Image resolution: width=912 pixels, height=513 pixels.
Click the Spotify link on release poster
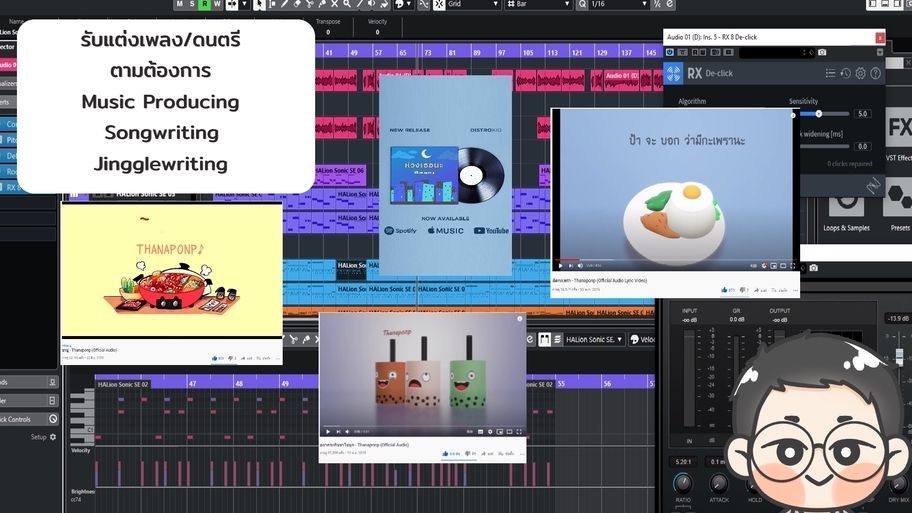pyautogui.click(x=403, y=231)
